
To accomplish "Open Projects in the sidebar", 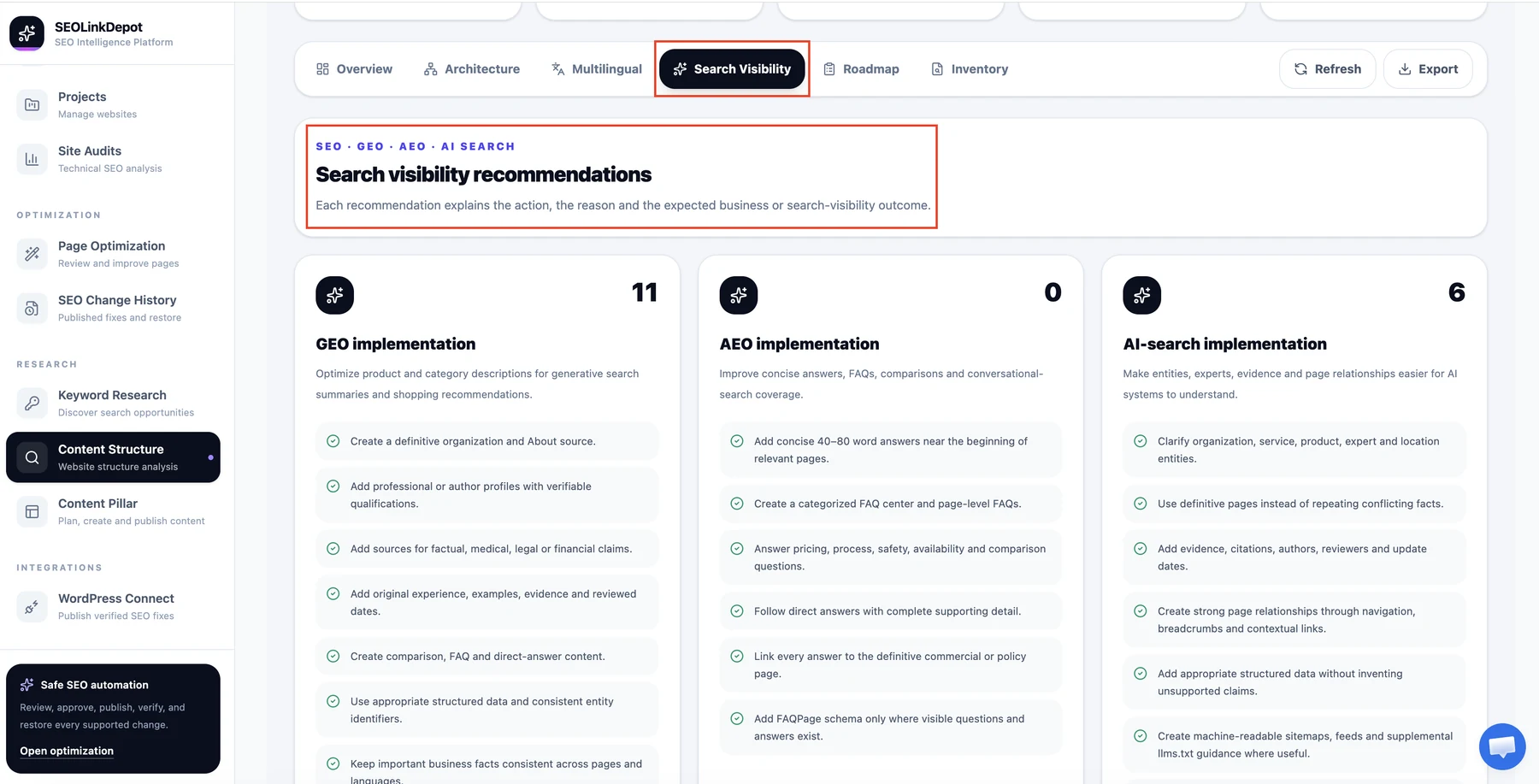I will [113, 104].
